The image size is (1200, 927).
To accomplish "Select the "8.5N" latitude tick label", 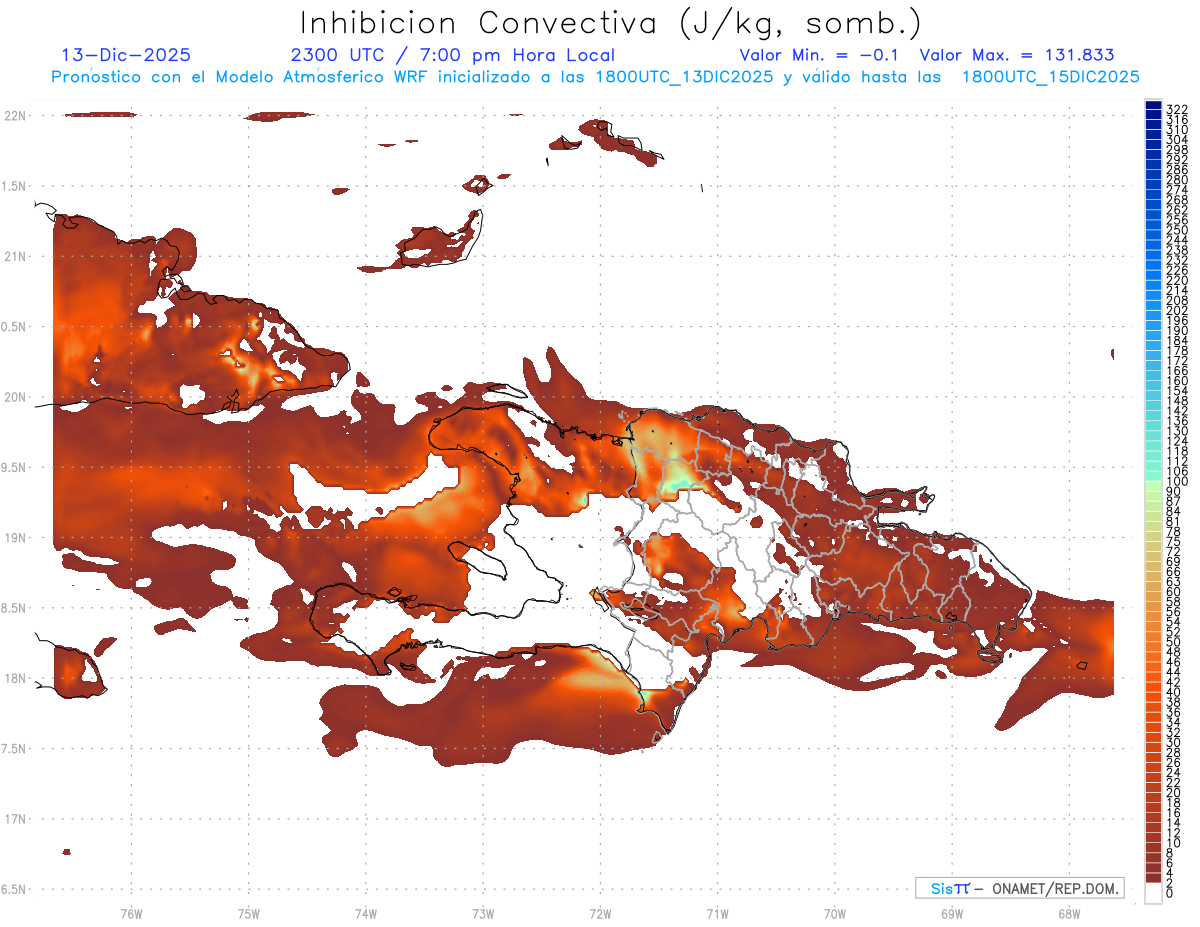I will (x=15, y=608).
